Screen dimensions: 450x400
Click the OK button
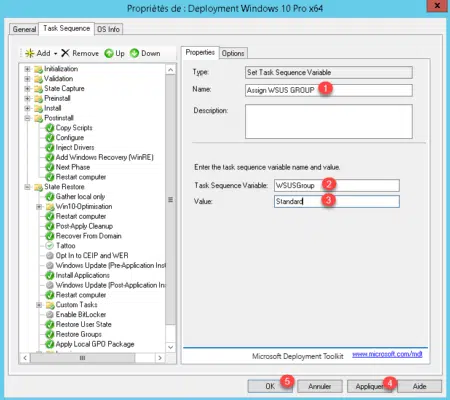click(x=270, y=386)
